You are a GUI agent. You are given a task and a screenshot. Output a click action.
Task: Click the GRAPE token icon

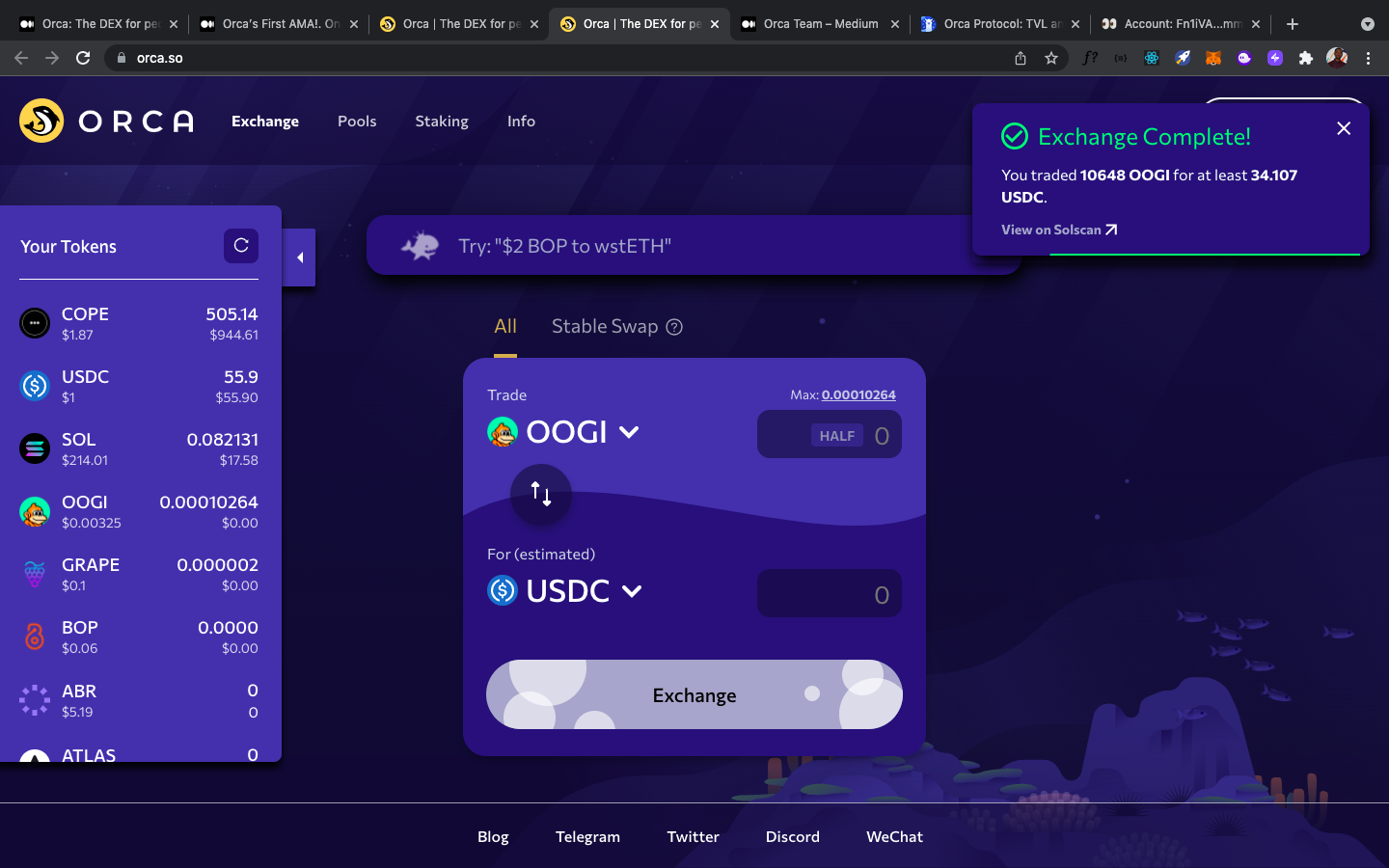tap(35, 574)
